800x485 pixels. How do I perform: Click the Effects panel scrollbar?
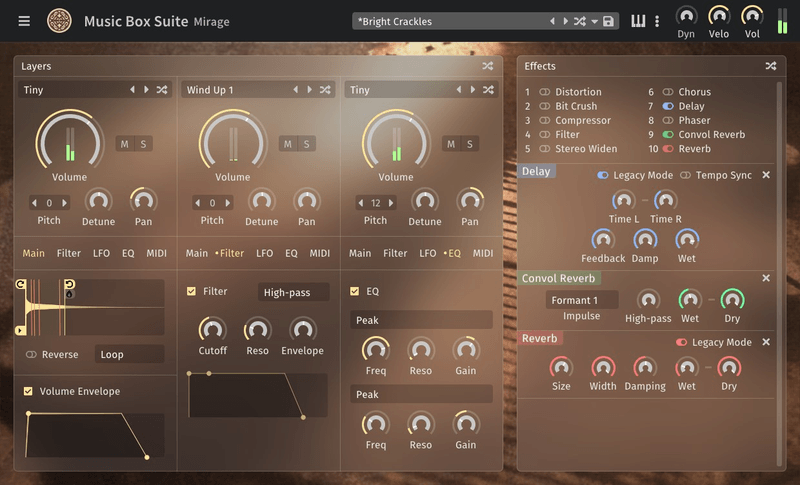click(x=779, y=274)
